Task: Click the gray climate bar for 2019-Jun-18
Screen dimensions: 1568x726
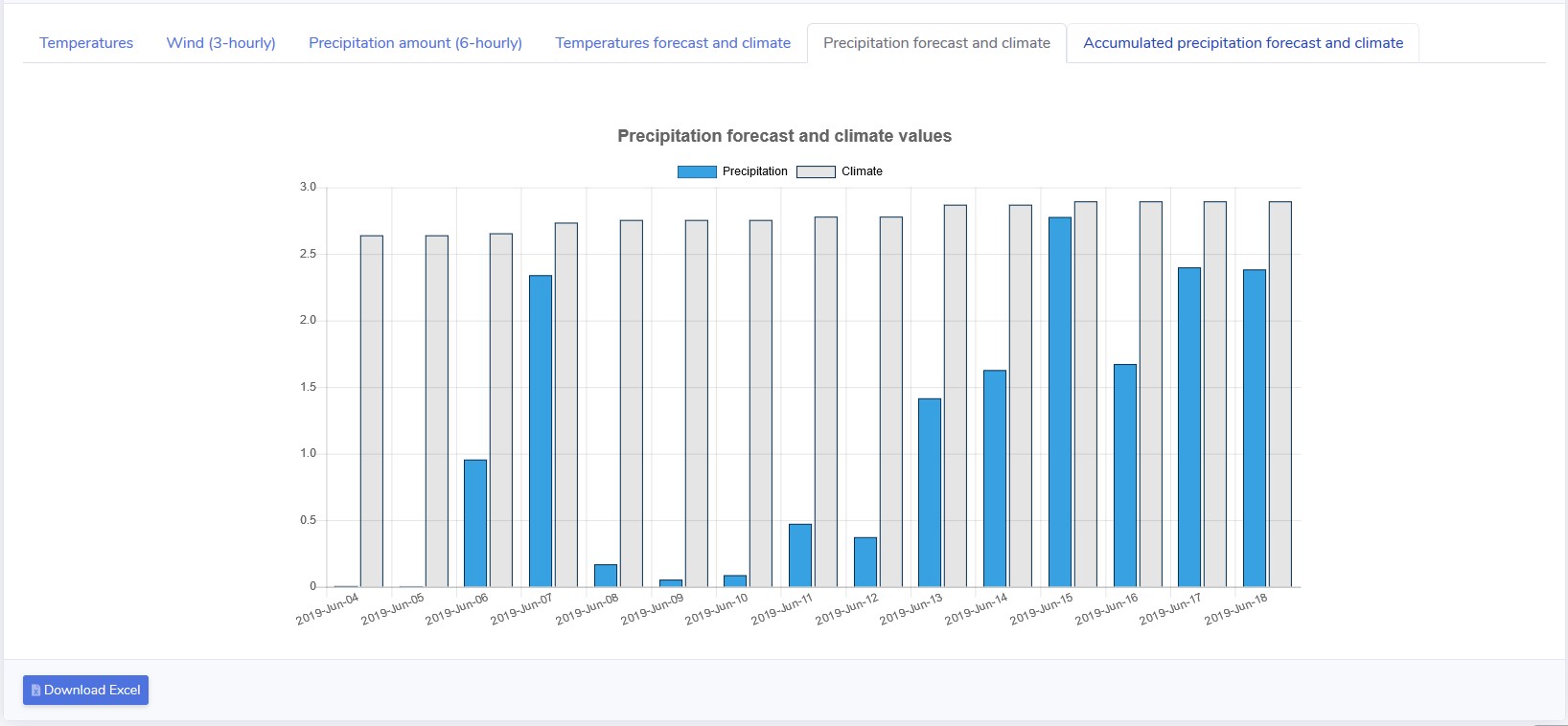Action: tap(1280, 395)
